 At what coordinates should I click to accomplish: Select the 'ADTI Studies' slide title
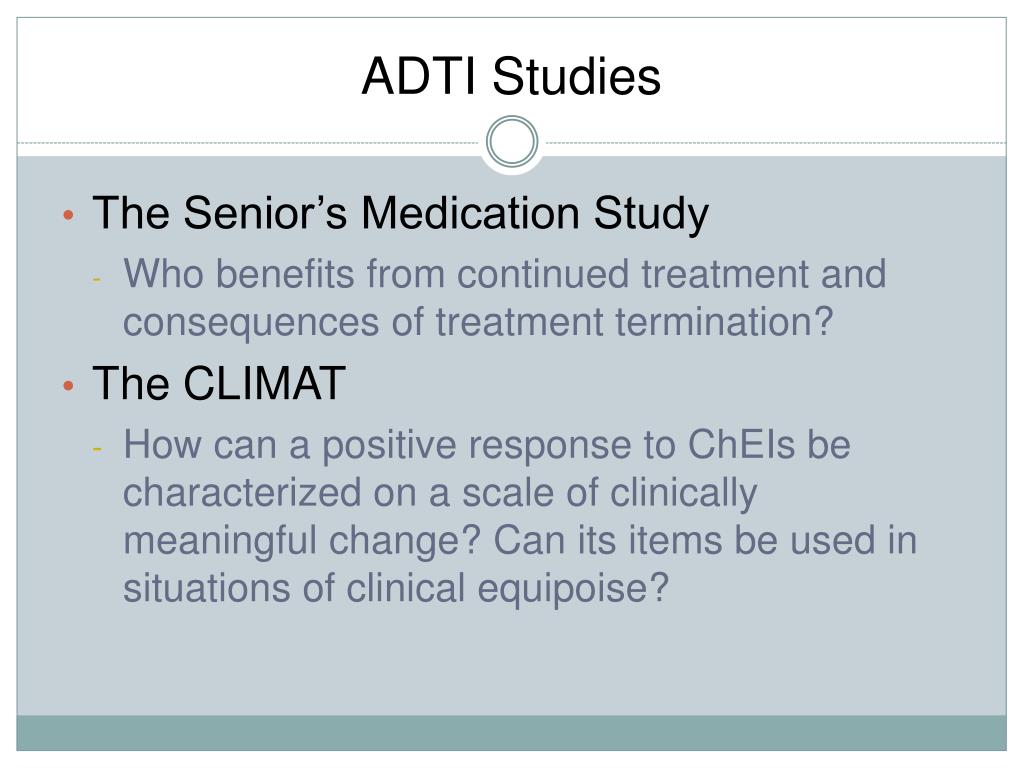[511, 76]
